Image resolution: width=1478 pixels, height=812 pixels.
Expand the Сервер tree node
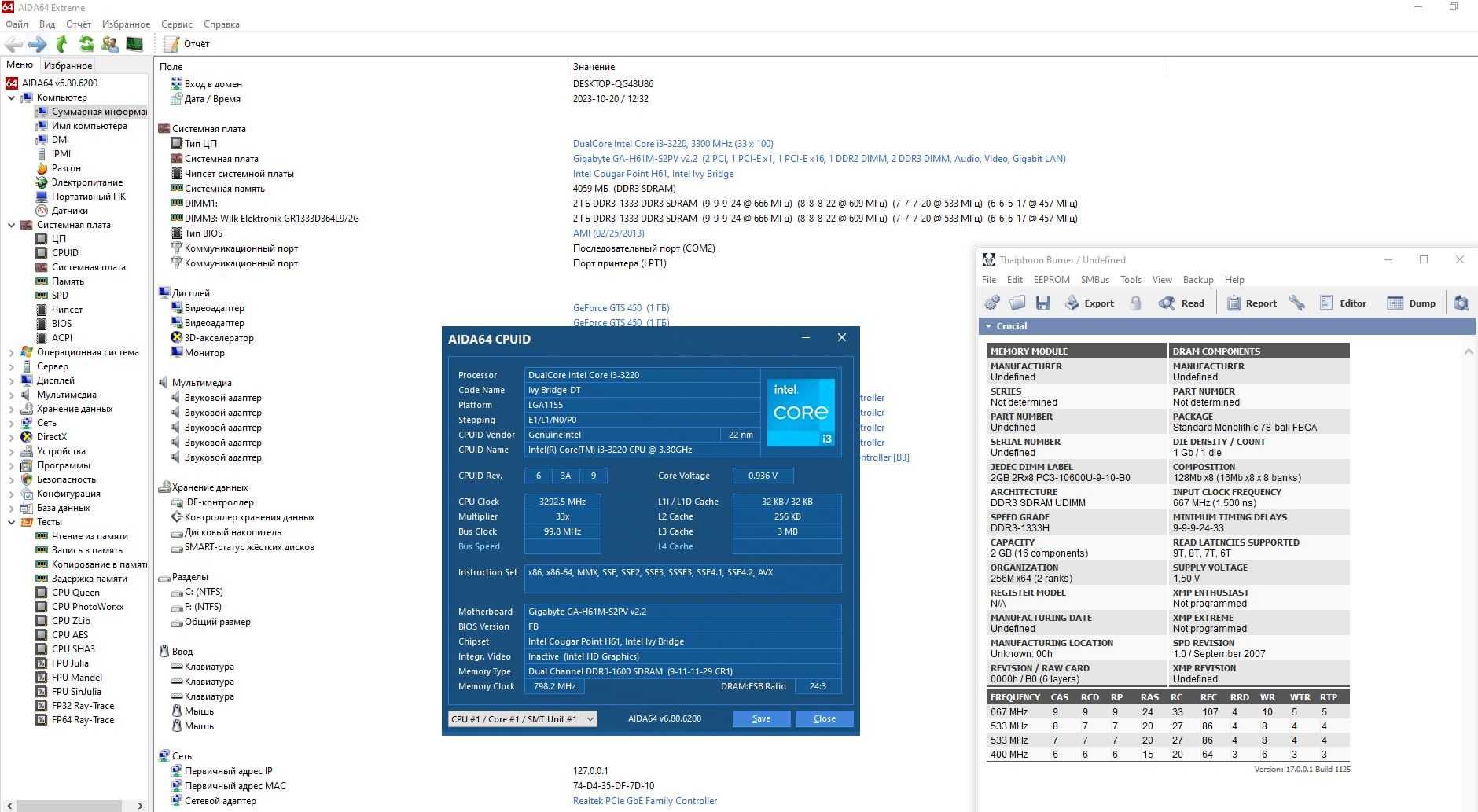pos(11,366)
